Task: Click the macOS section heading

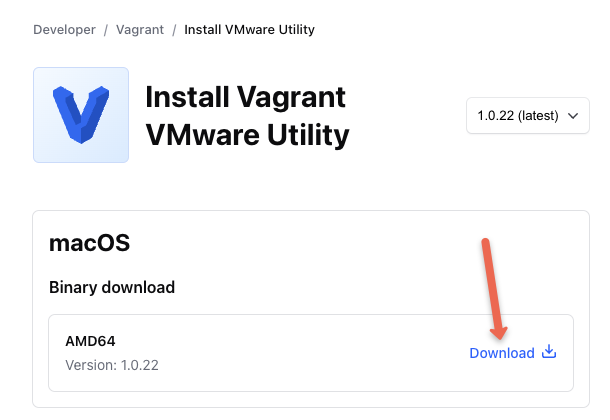Action: tap(89, 243)
